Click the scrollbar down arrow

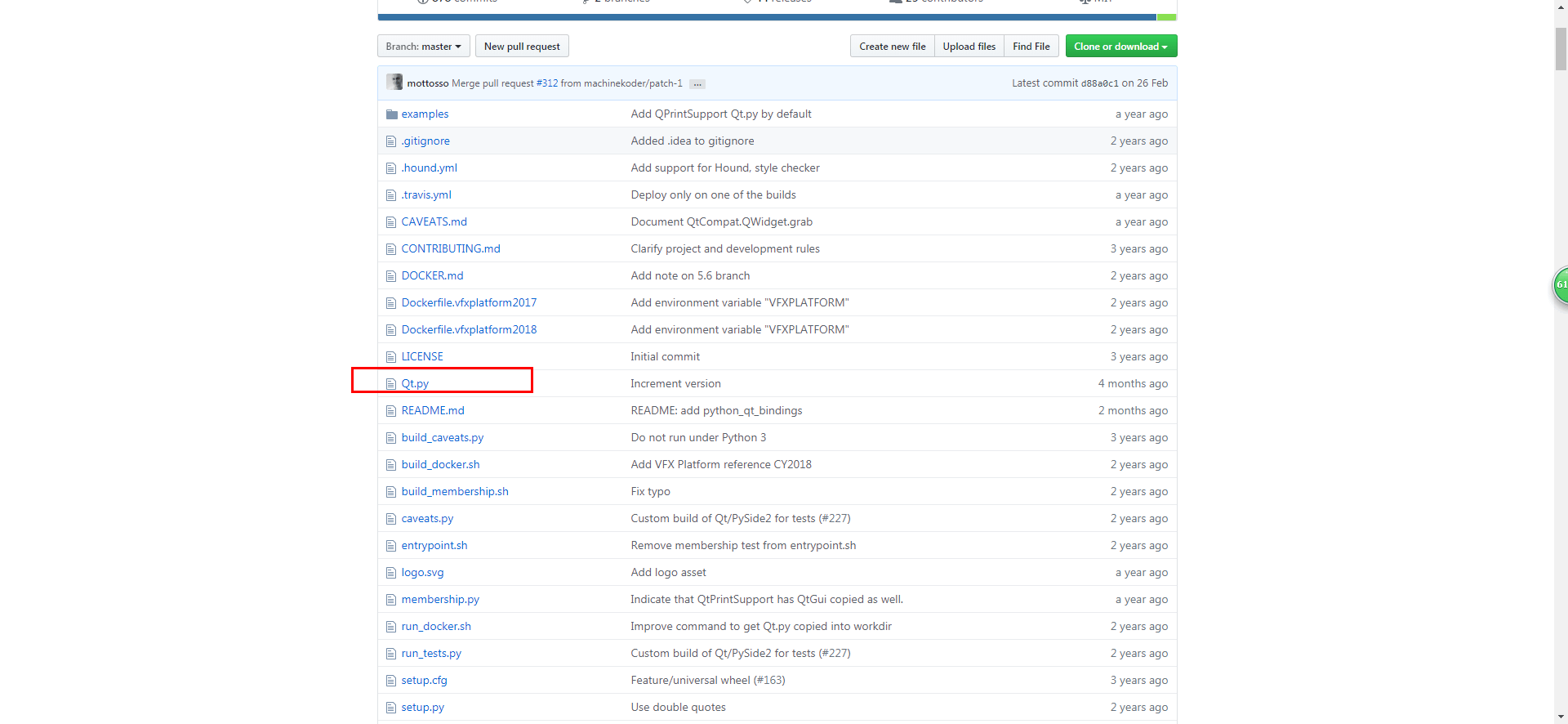(1561, 717)
